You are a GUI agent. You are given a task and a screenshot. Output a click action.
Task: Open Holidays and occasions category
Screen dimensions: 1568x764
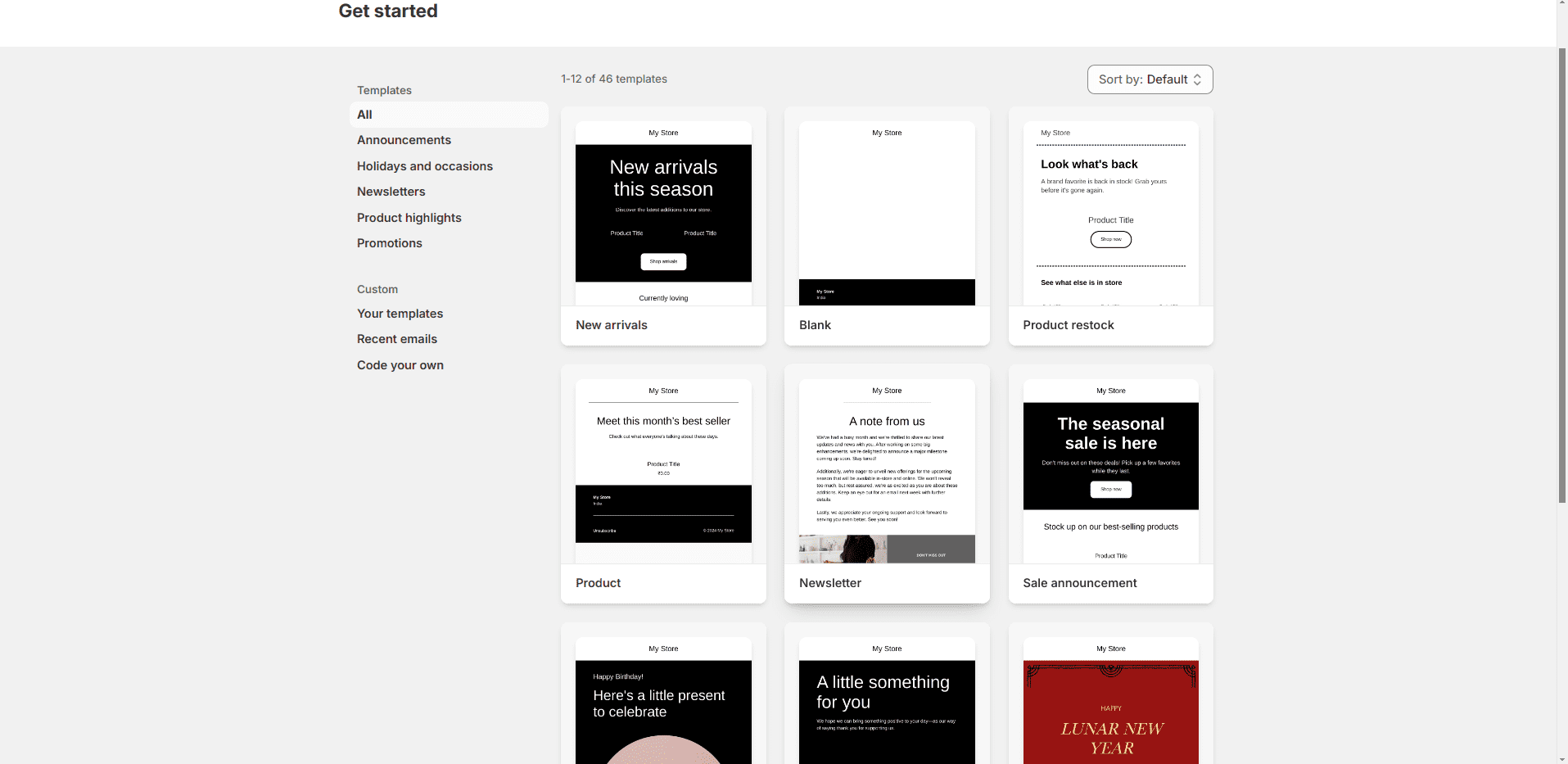coord(424,166)
